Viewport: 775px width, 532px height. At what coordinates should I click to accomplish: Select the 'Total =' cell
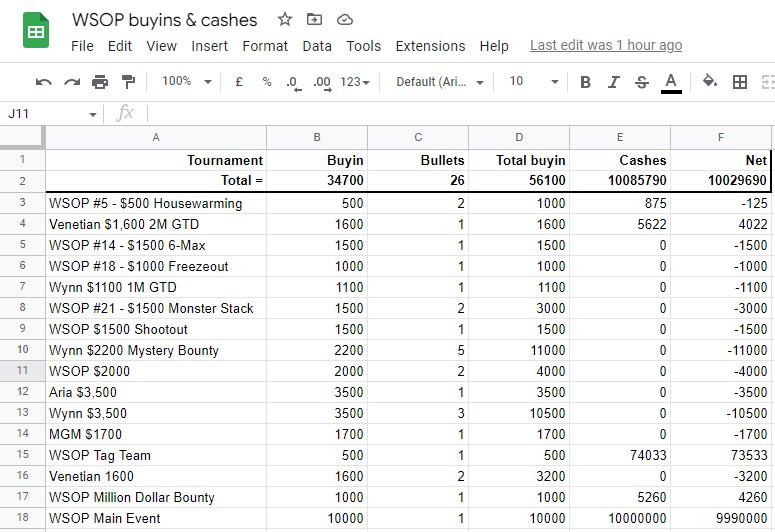pyautogui.click(x=156, y=180)
